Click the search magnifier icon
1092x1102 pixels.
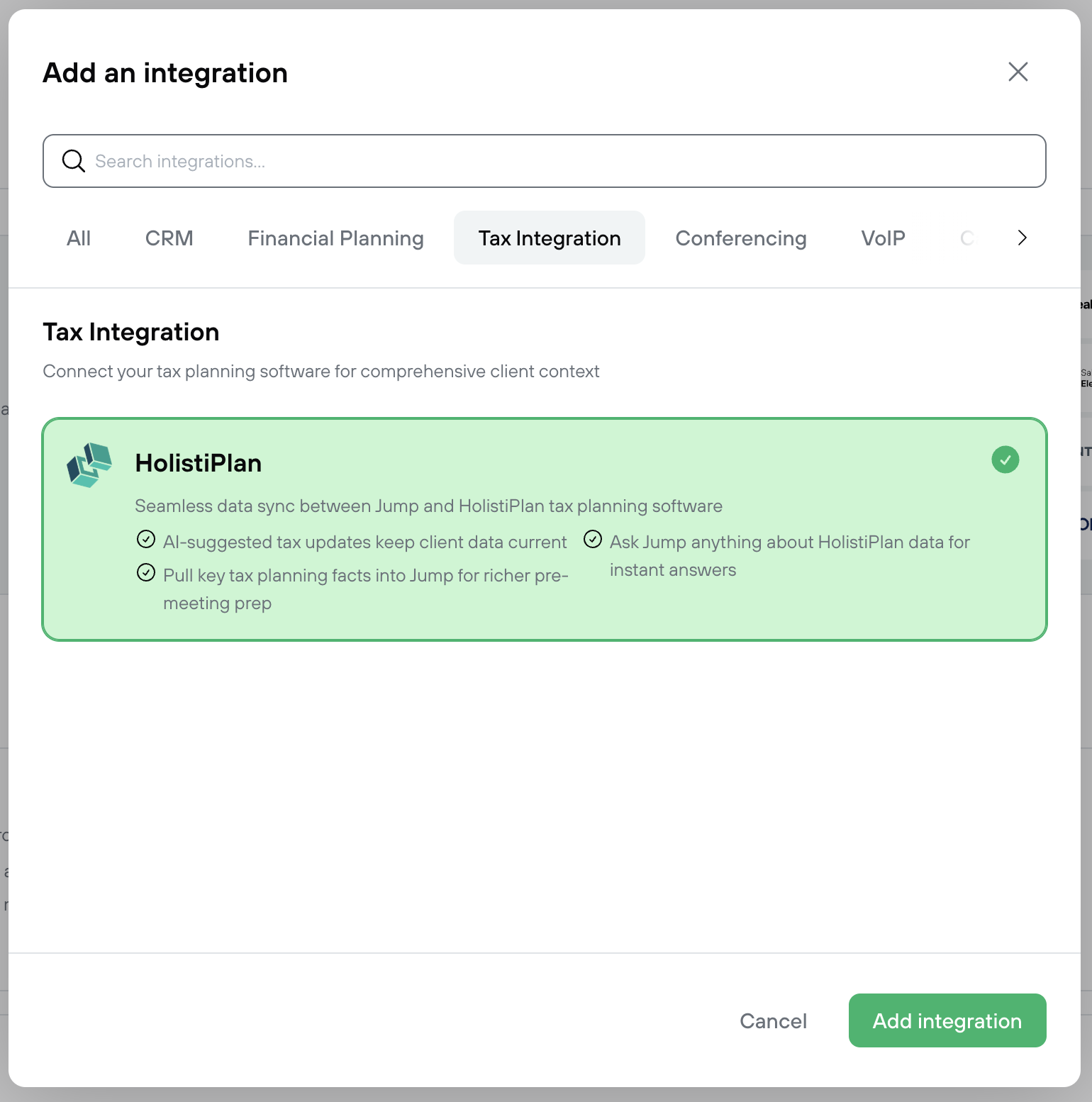click(x=73, y=161)
